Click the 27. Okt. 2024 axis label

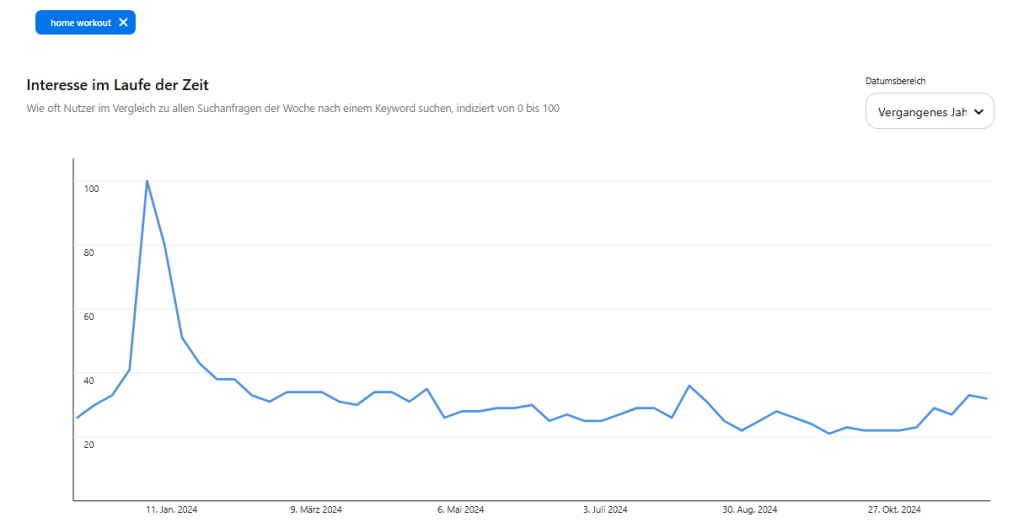894,510
